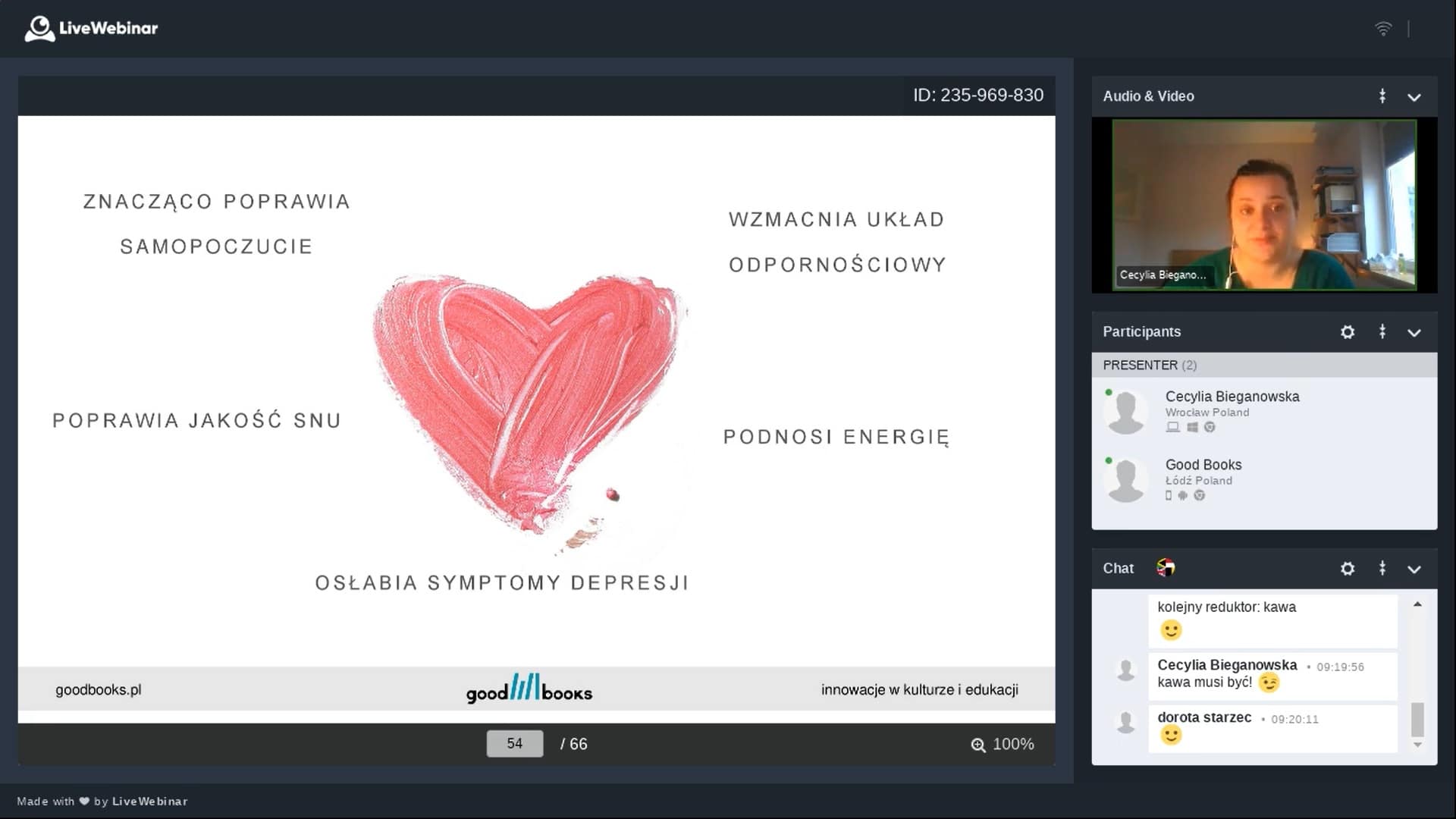The image size is (1456, 819).
Task: Open Participants panel settings gear
Action: 1348,332
